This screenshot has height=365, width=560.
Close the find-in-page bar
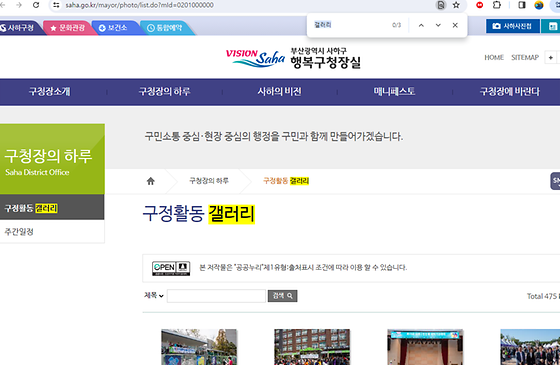tap(455, 25)
